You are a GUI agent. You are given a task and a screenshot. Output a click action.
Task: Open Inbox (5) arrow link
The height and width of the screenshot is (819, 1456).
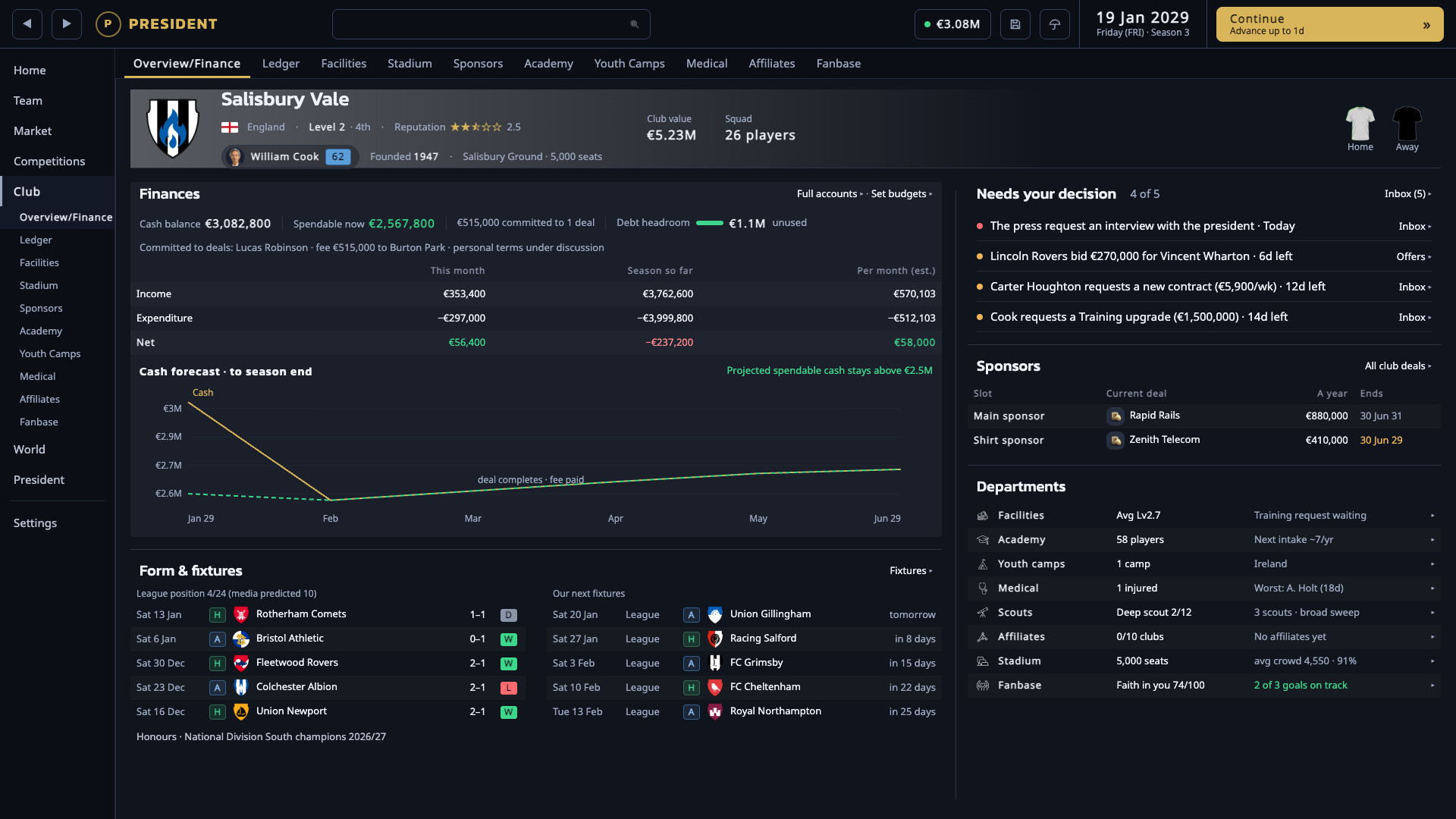[1408, 194]
